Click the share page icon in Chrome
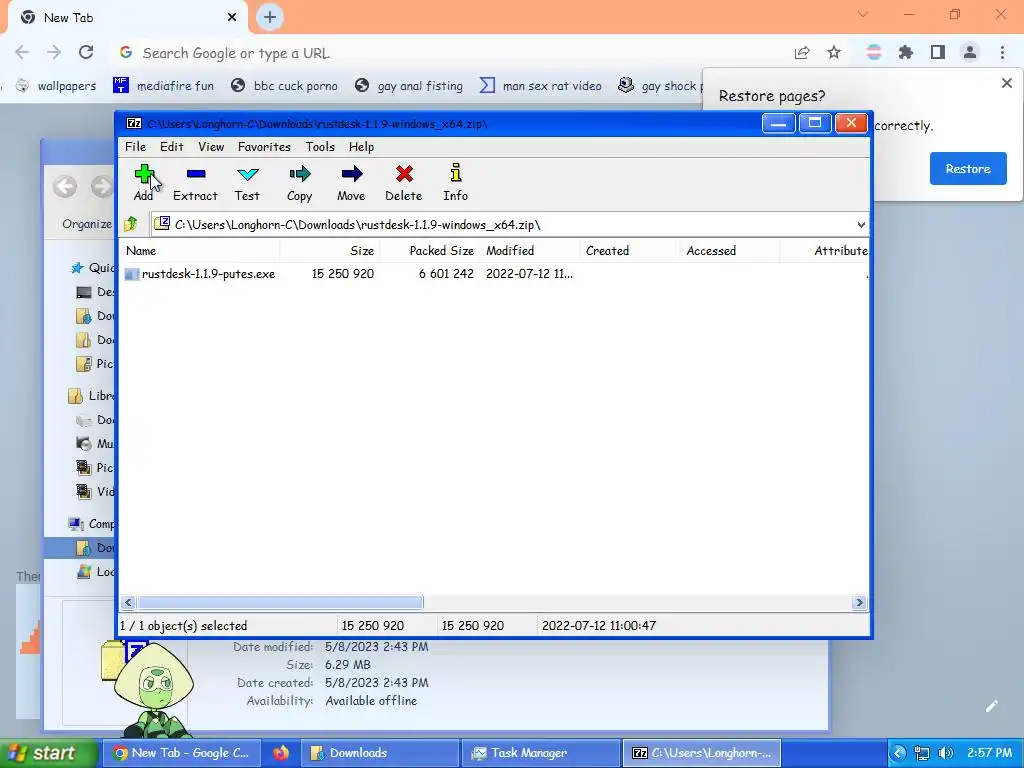This screenshot has height=768, width=1024. pos(802,52)
